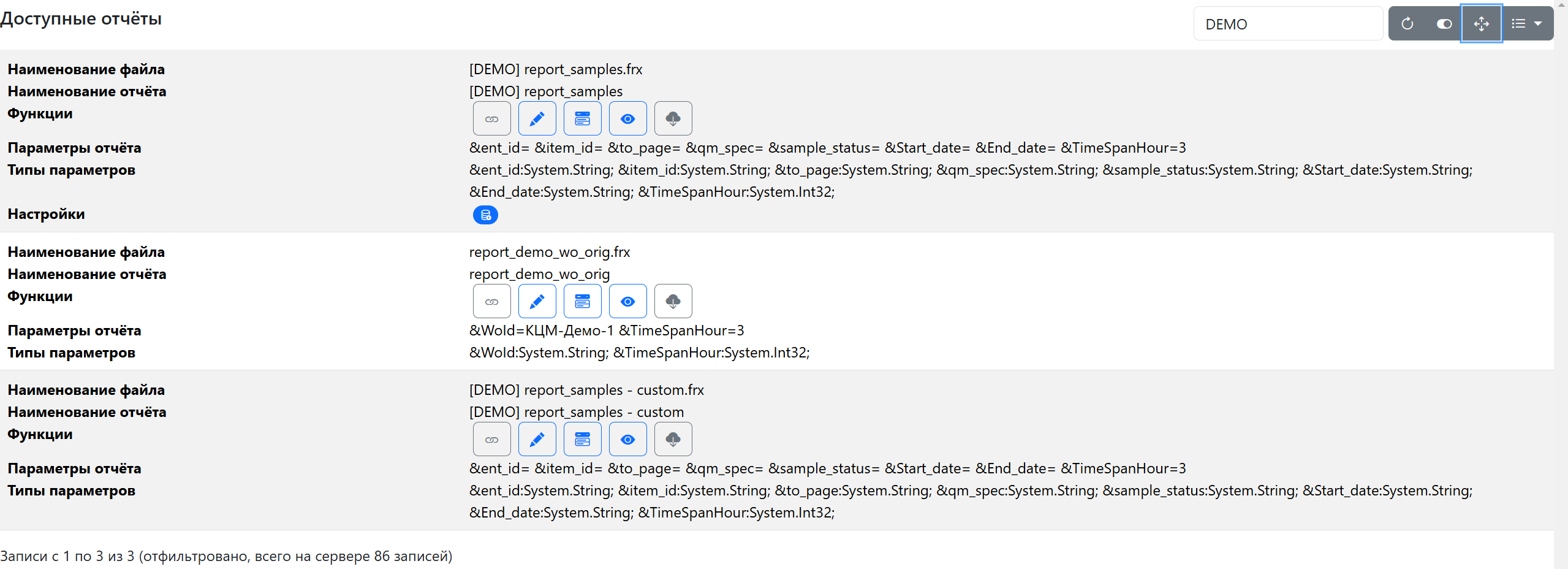Open parameters form for report_samples - custom
The image size is (1568, 569).
point(582,440)
